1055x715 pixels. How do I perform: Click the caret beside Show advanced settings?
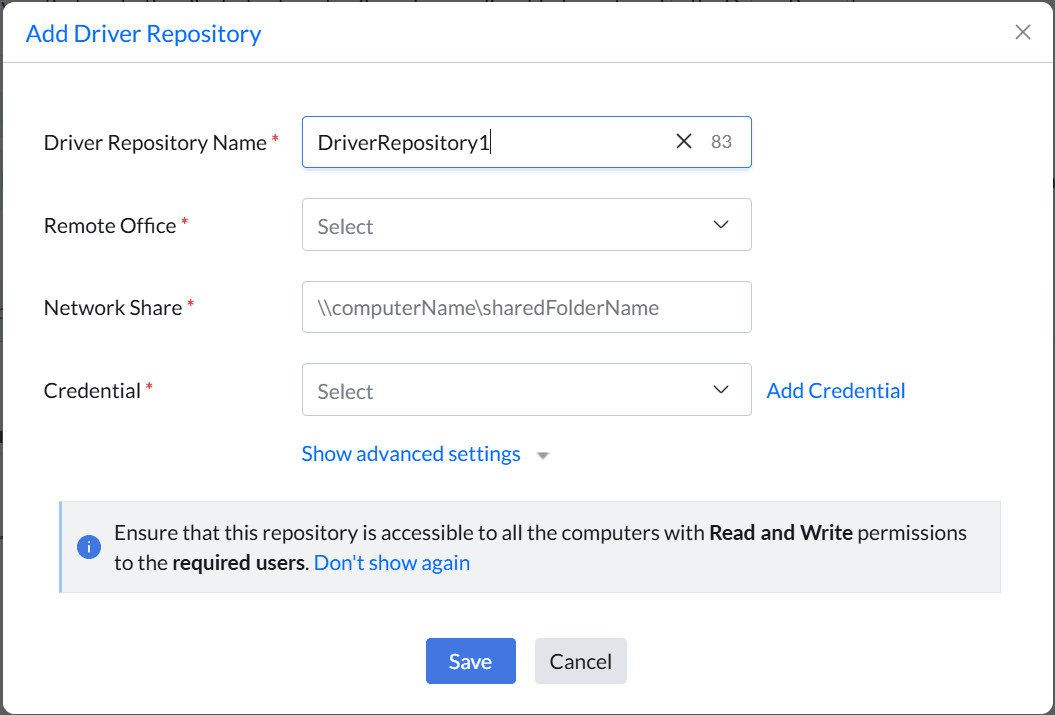pos(542,455)
